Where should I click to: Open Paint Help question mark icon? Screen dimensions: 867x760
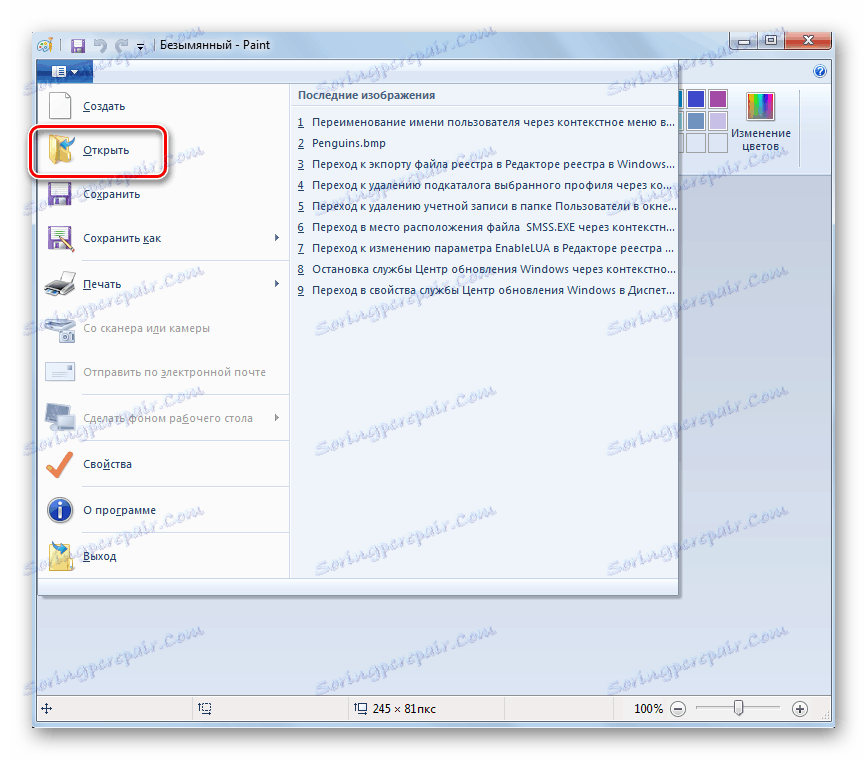[819, 71]
